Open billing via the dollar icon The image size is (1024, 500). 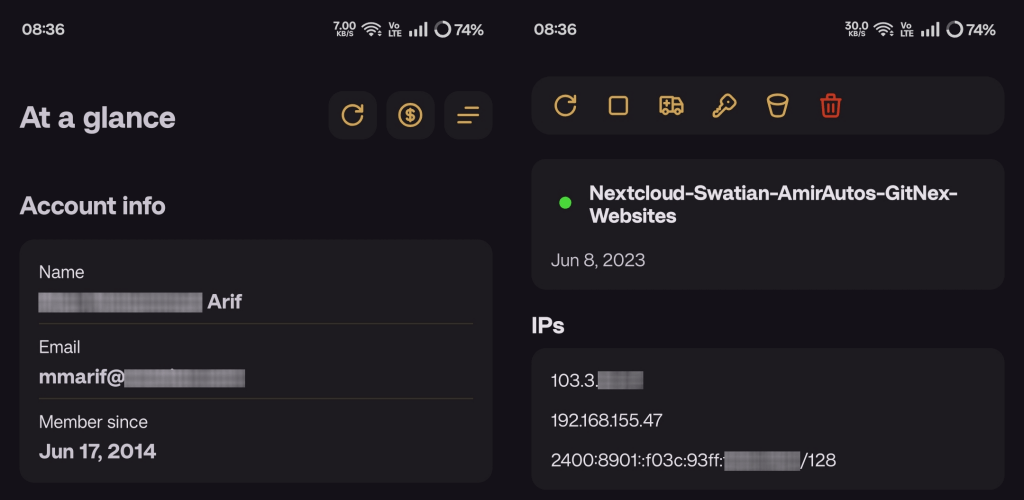(410, 115)
